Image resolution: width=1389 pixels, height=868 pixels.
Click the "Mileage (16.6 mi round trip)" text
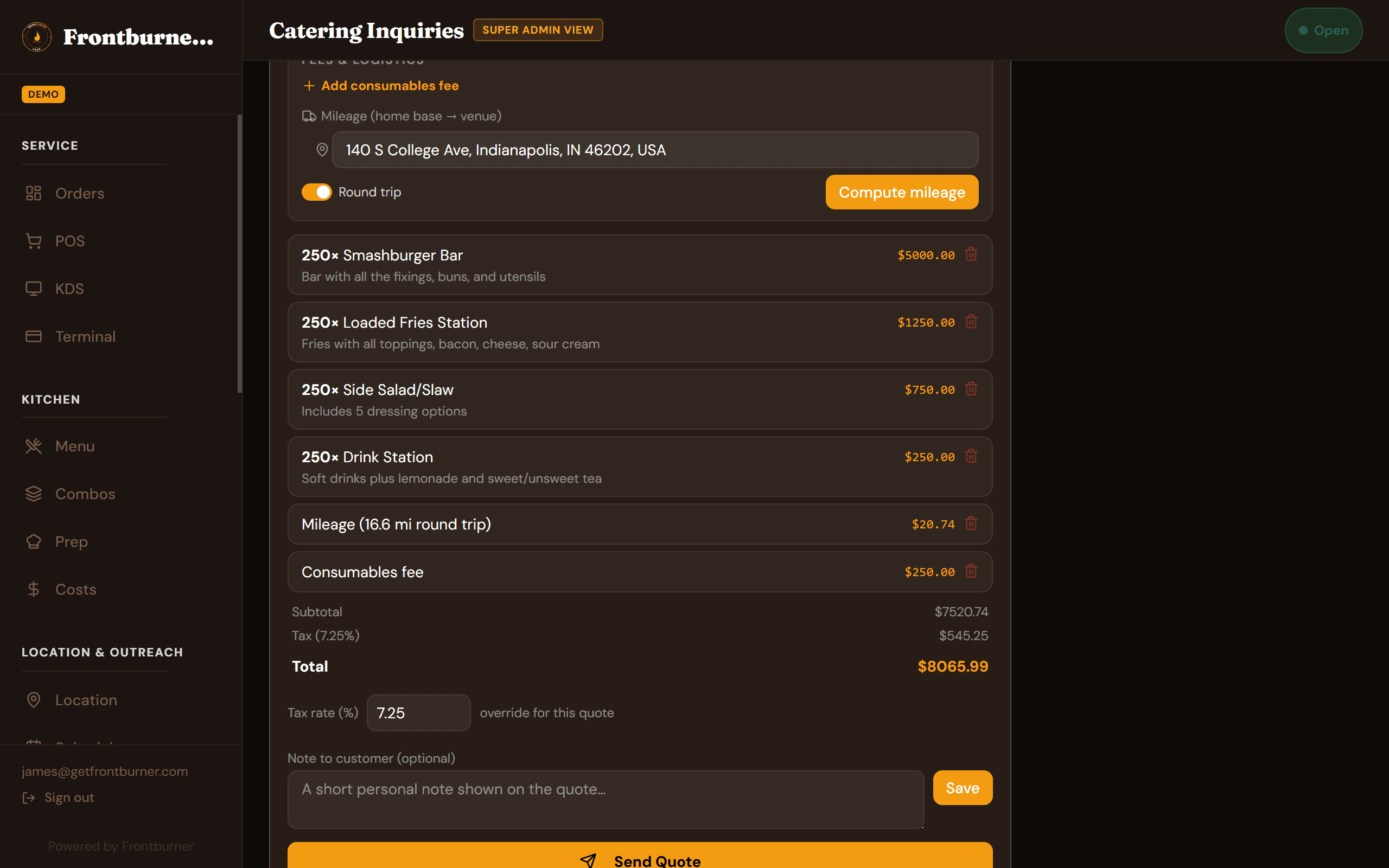pyautogui.click(x=396, y=524)
